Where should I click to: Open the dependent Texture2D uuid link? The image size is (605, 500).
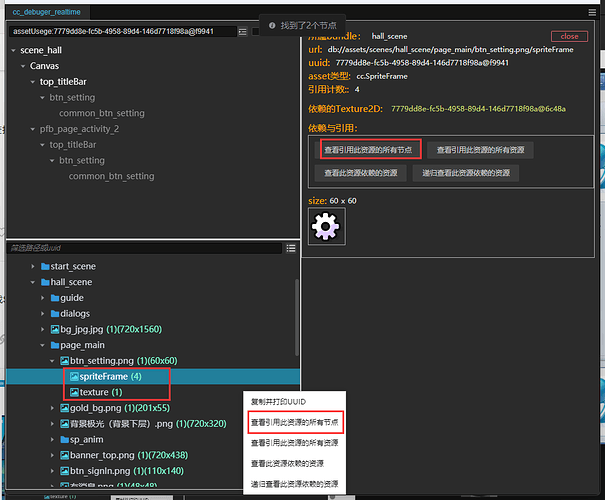(478, 109)
